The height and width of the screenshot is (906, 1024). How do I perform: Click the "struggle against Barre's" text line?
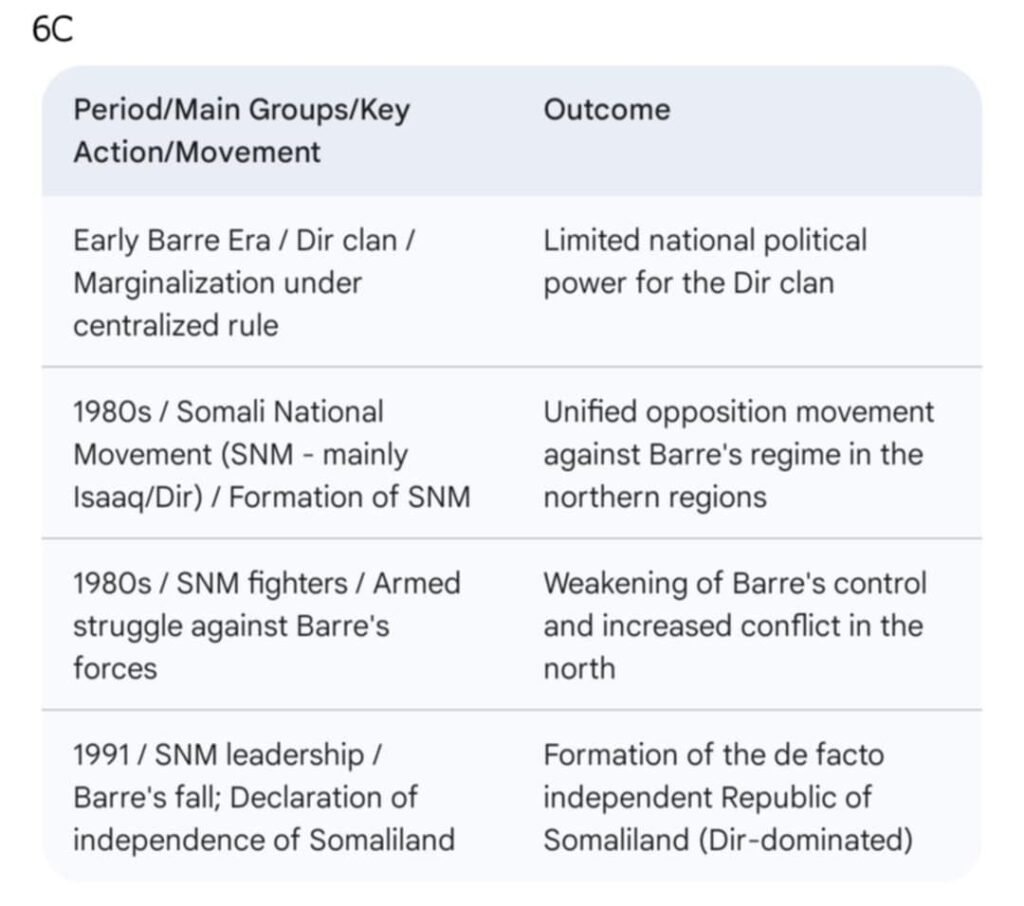231,626
